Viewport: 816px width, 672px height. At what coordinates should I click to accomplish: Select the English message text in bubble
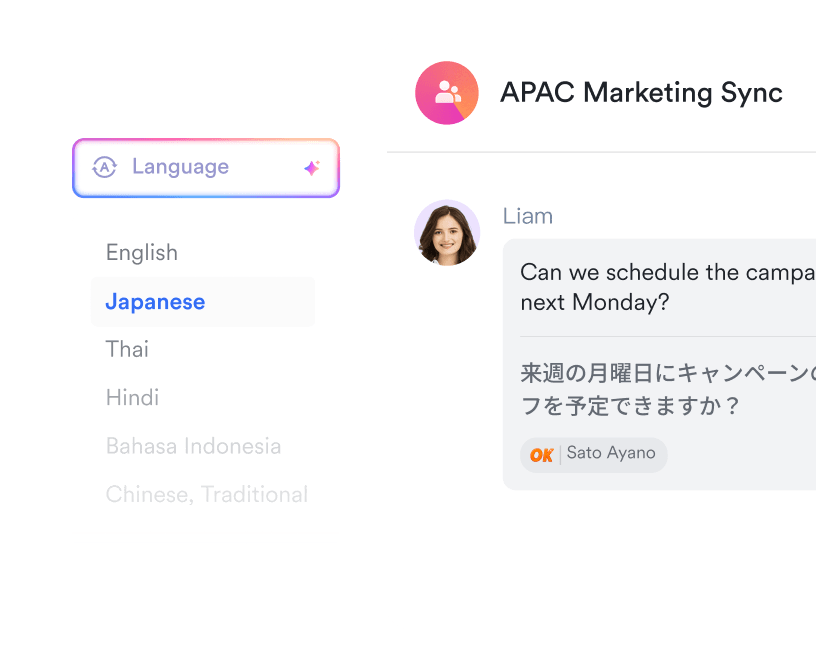tap(668, 287)
